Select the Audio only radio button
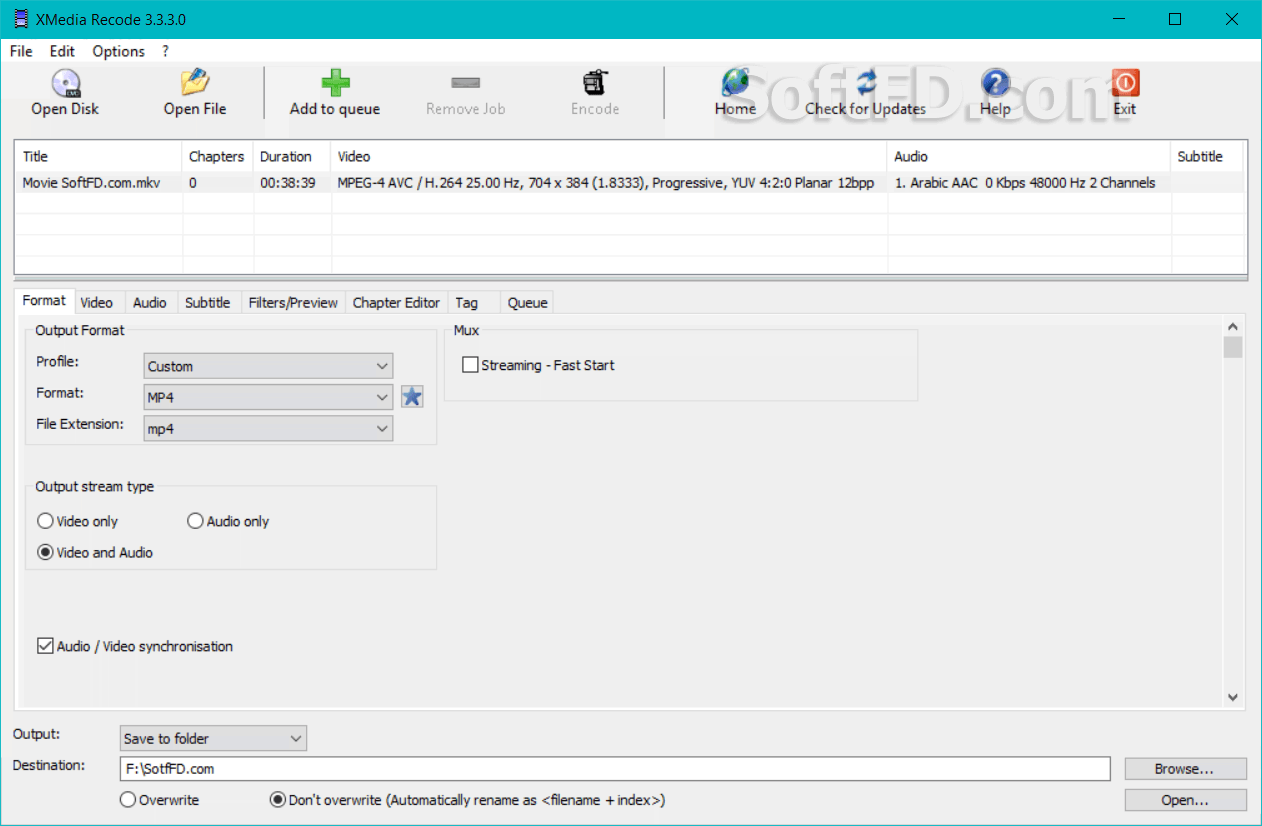The image size is (1262, 826). pos(195,521)
